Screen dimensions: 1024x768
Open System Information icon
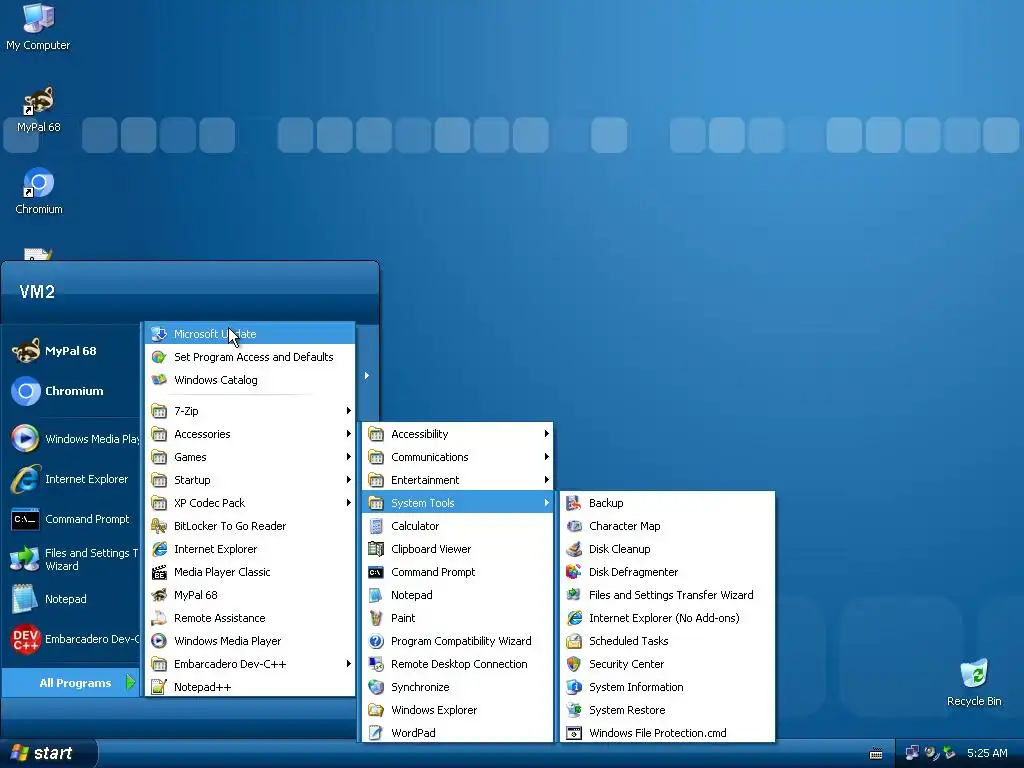[573, 687]
